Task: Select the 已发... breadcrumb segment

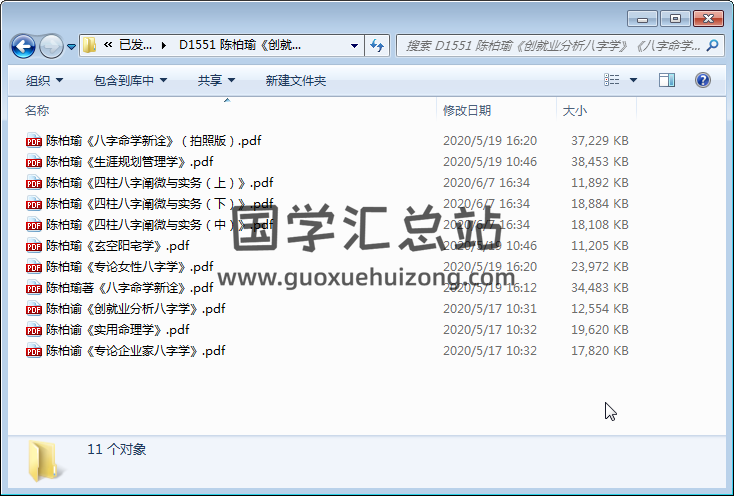Action: pos(135,45)
